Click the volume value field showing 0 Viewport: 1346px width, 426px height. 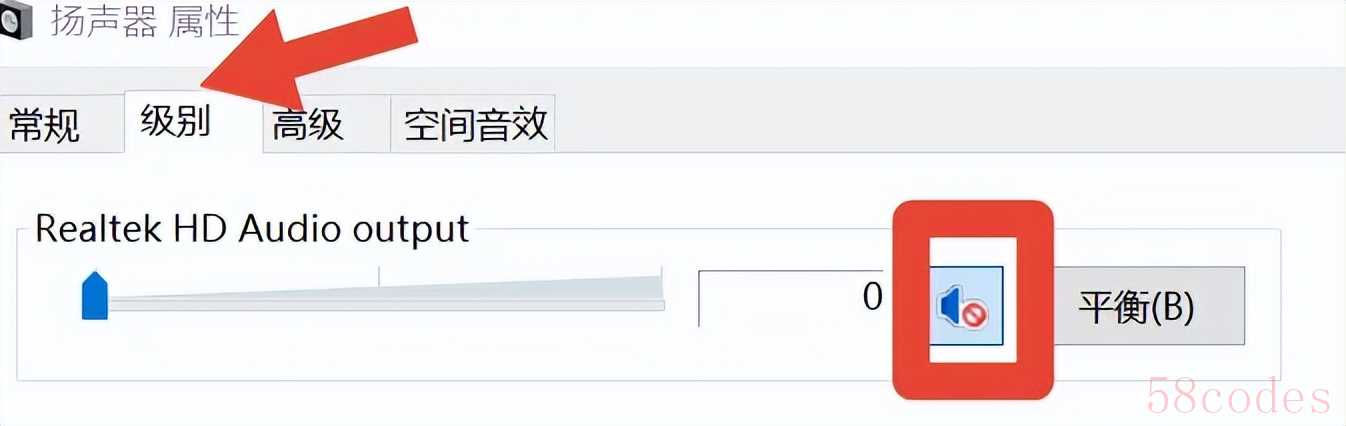tap(792, 297)
